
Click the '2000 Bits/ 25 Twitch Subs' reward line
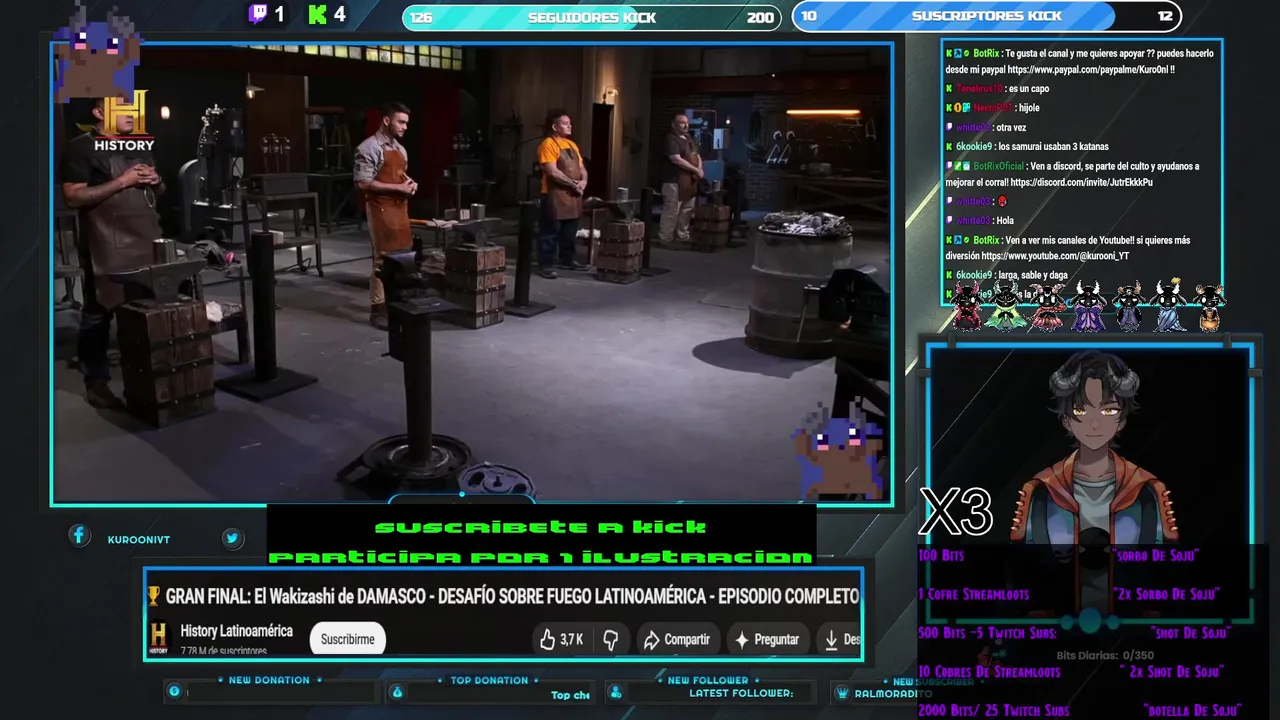coord(993,711)
